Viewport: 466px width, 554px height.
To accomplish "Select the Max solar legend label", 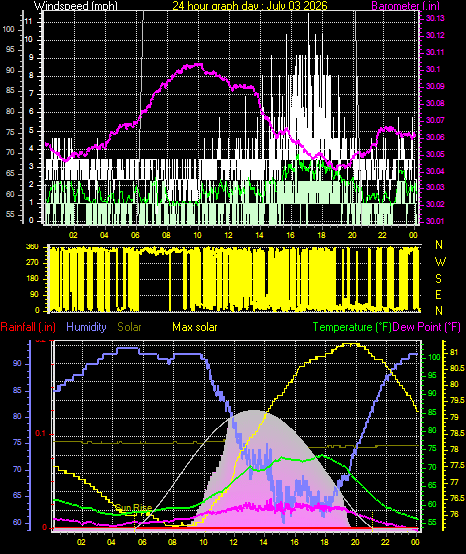I will click(195, 327).
